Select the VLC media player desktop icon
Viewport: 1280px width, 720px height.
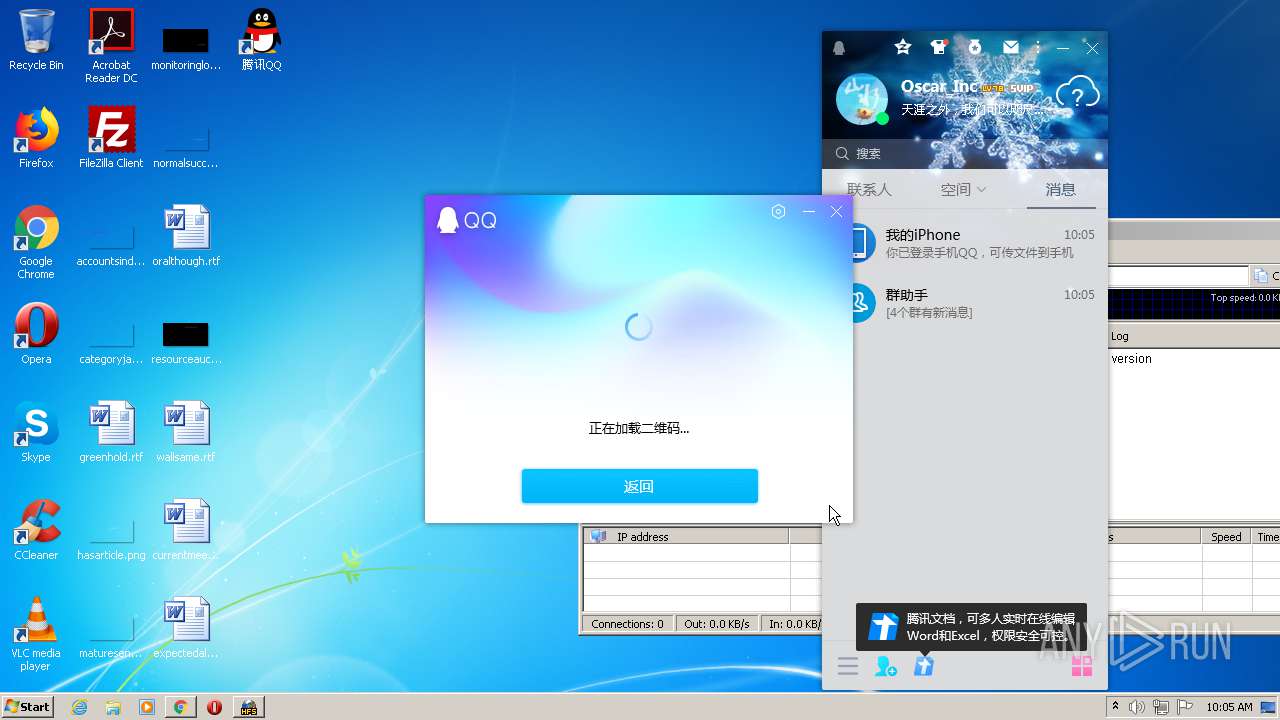pos(36,635)
